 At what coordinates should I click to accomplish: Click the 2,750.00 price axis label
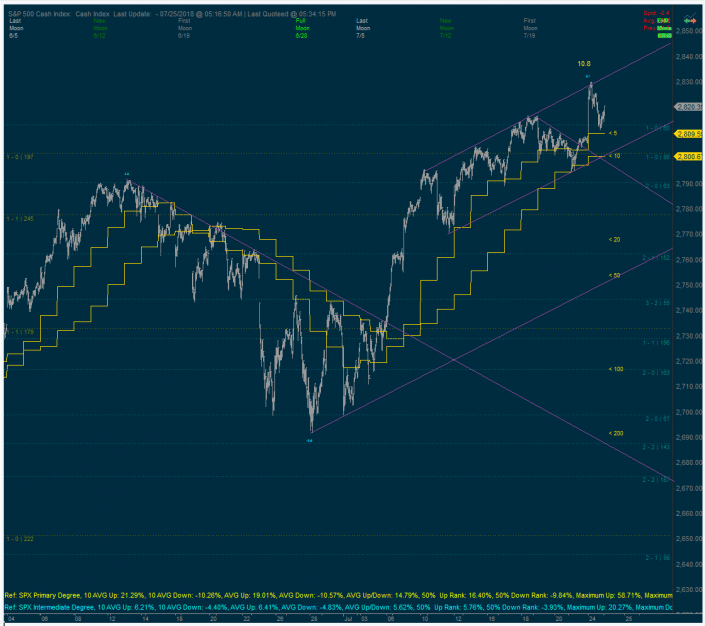click(688, 285)
